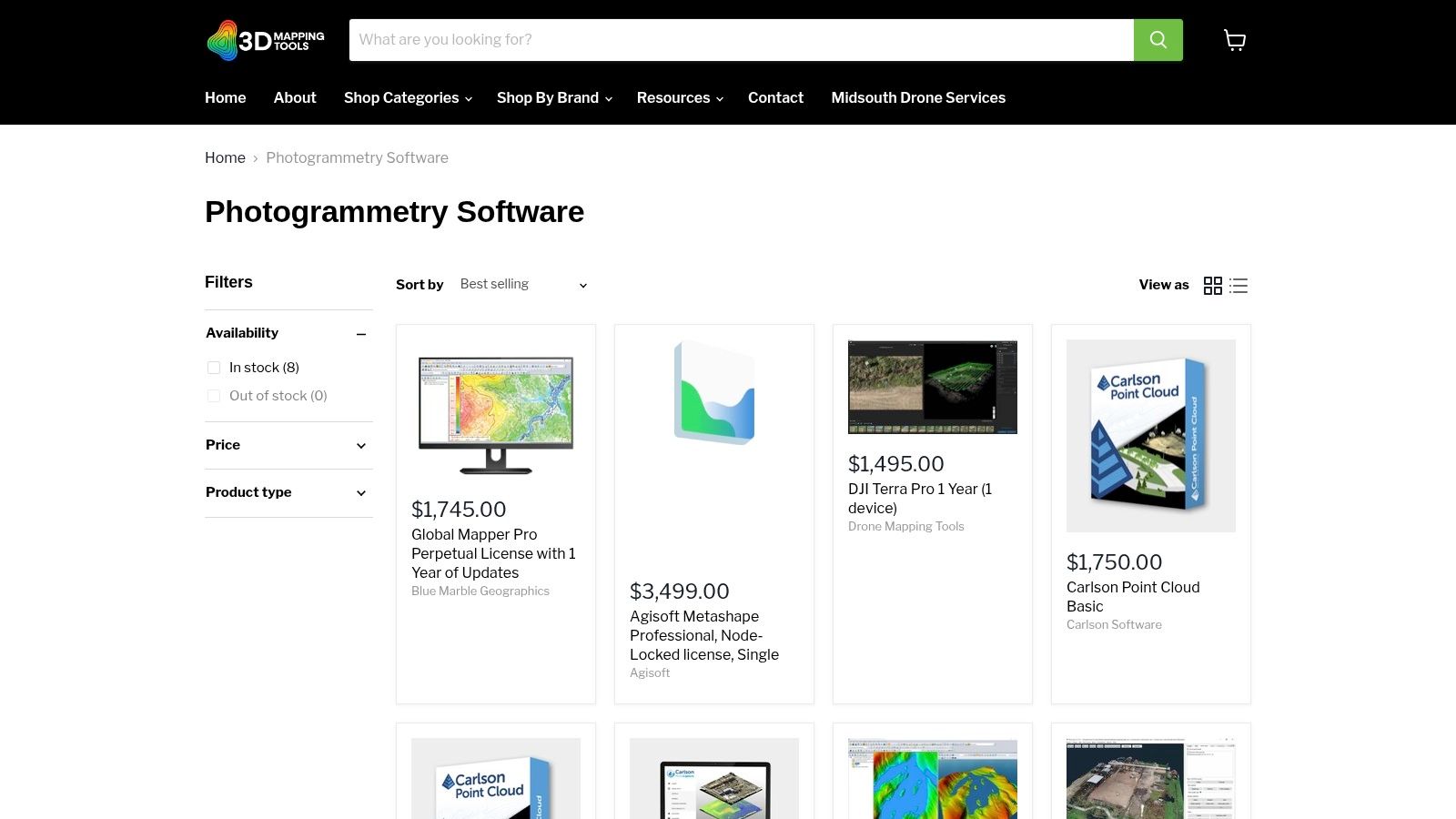This screenshot has width=1456, height=819.
Task: Open Agisoft Metashape product image
Action: [714, 392]
